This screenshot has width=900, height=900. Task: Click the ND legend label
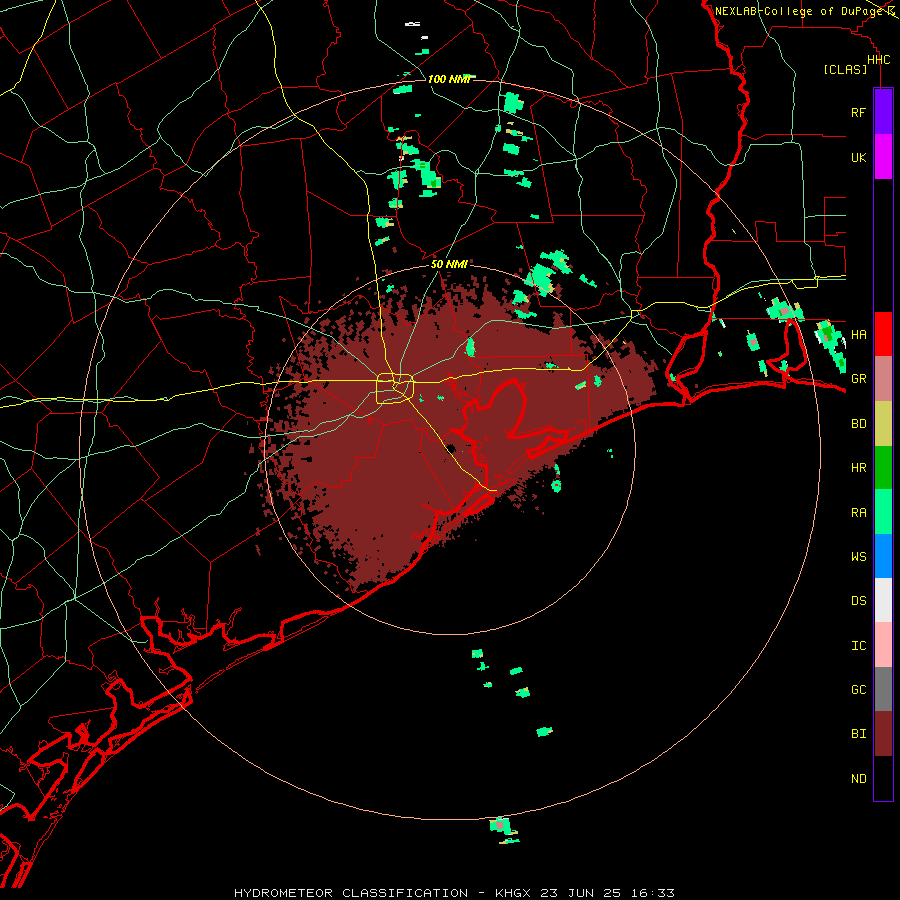point(858,779)
